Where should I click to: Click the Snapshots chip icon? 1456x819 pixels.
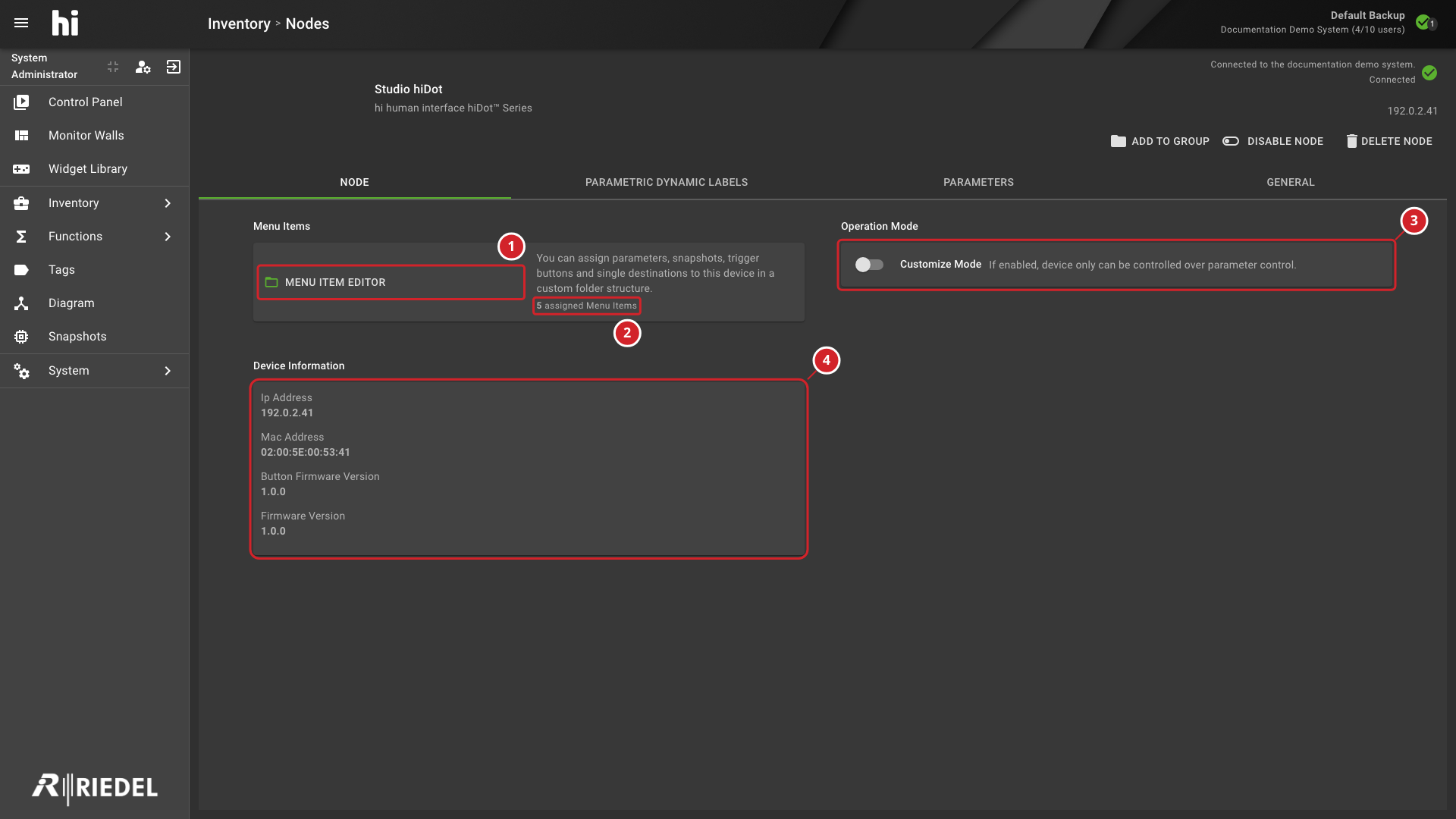21,337
